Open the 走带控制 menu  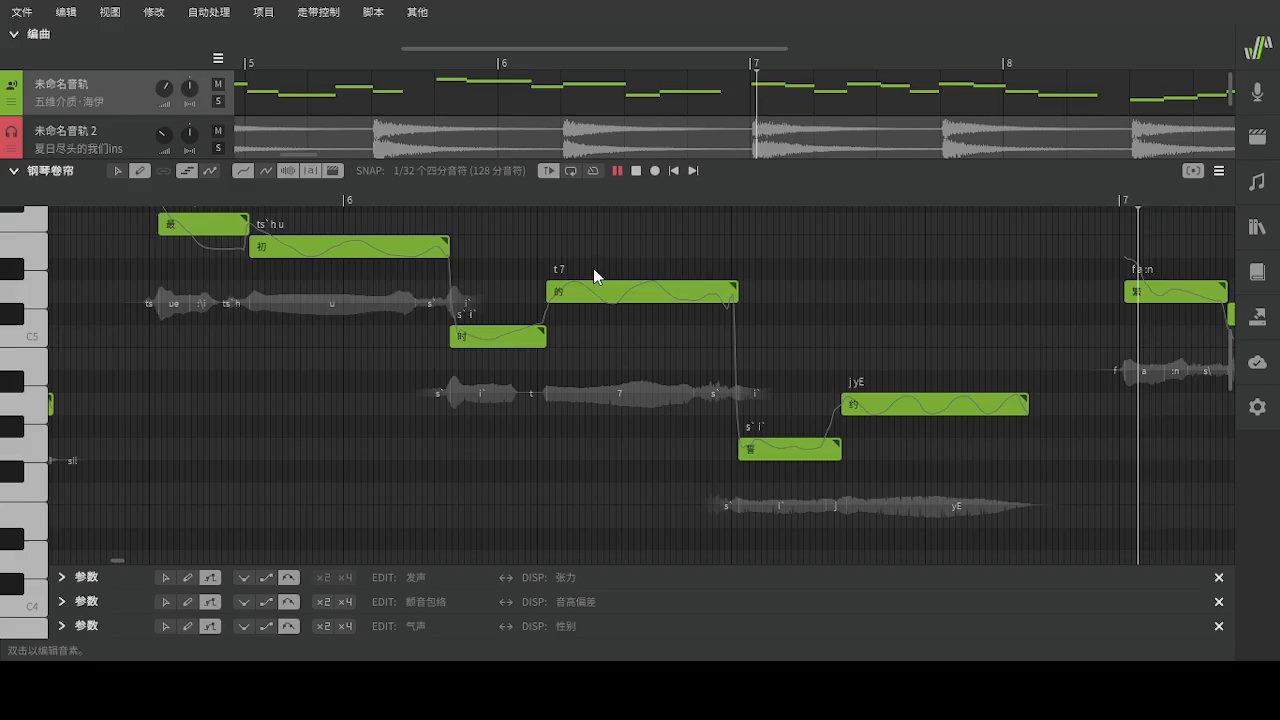(318, 12)
